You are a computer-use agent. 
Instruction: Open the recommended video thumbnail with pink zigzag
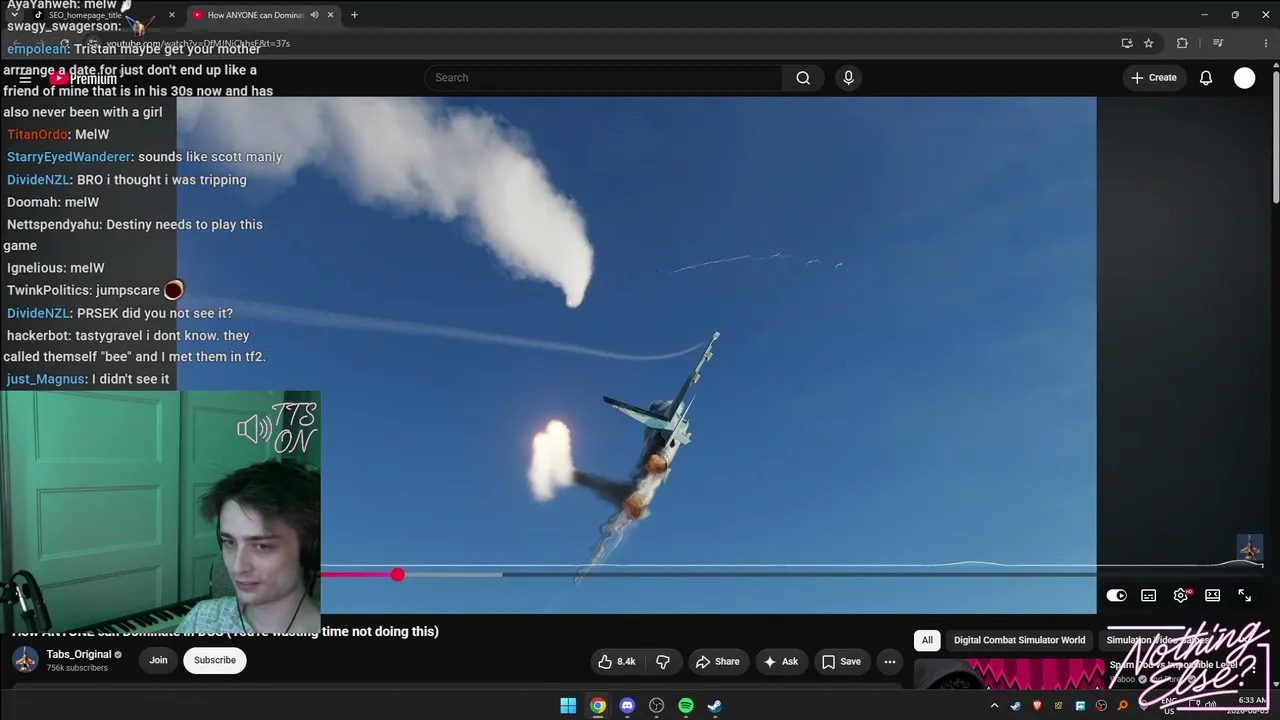[x=1009, y=675]
